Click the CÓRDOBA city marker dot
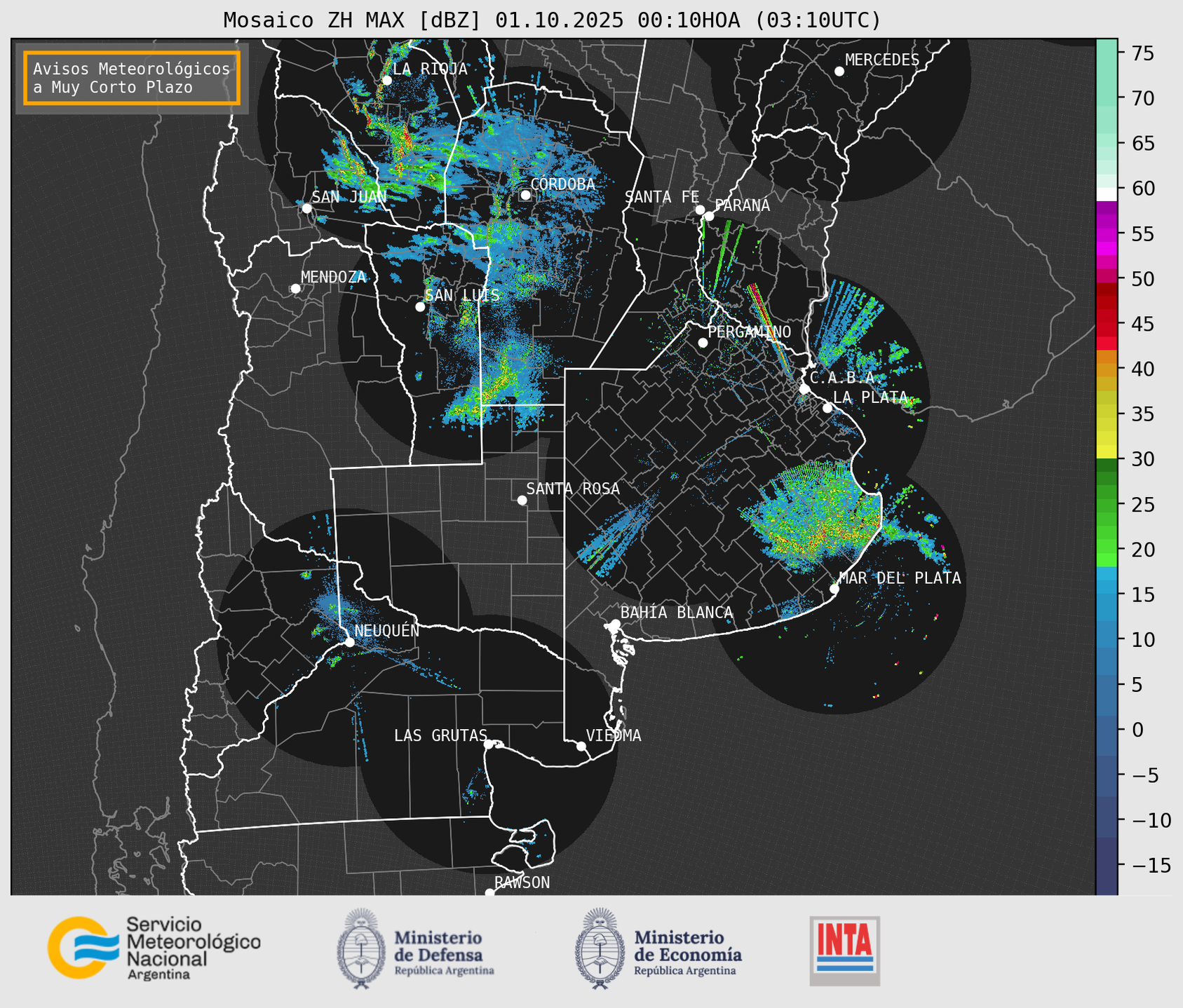 [525, 195]
